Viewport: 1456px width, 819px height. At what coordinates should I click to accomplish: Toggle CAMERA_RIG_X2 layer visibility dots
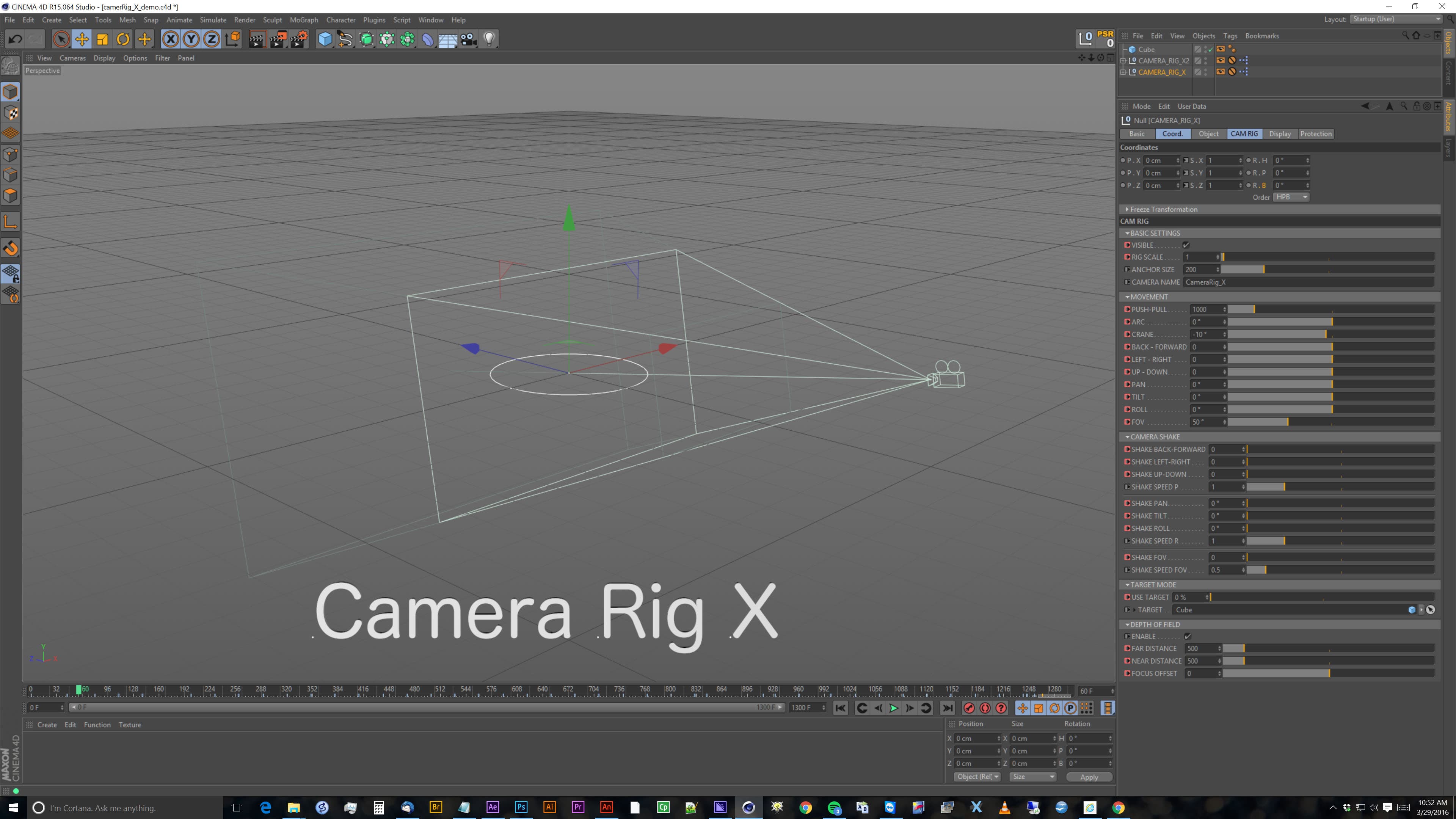tap(1206, 61)
